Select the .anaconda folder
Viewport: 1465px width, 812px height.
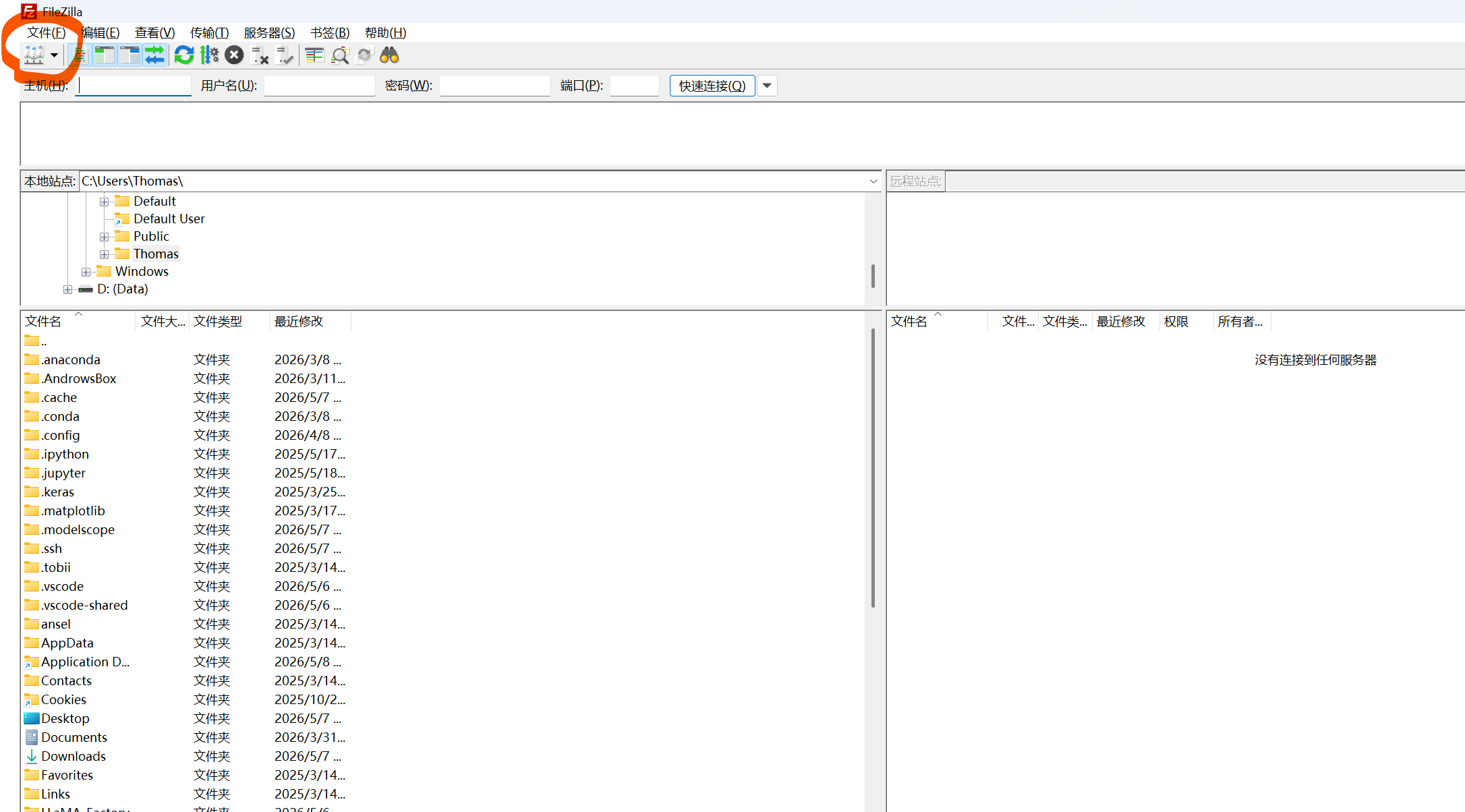[71, 359]
